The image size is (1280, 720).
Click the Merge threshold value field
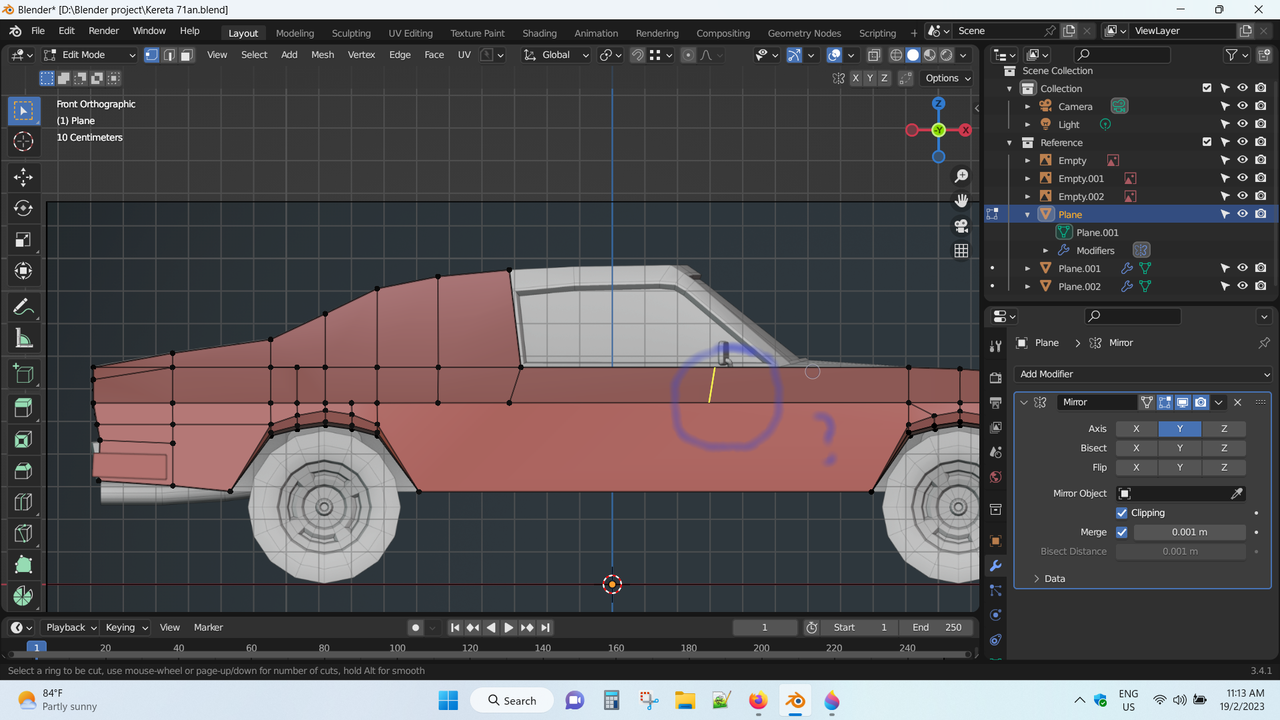[1190, 531]
